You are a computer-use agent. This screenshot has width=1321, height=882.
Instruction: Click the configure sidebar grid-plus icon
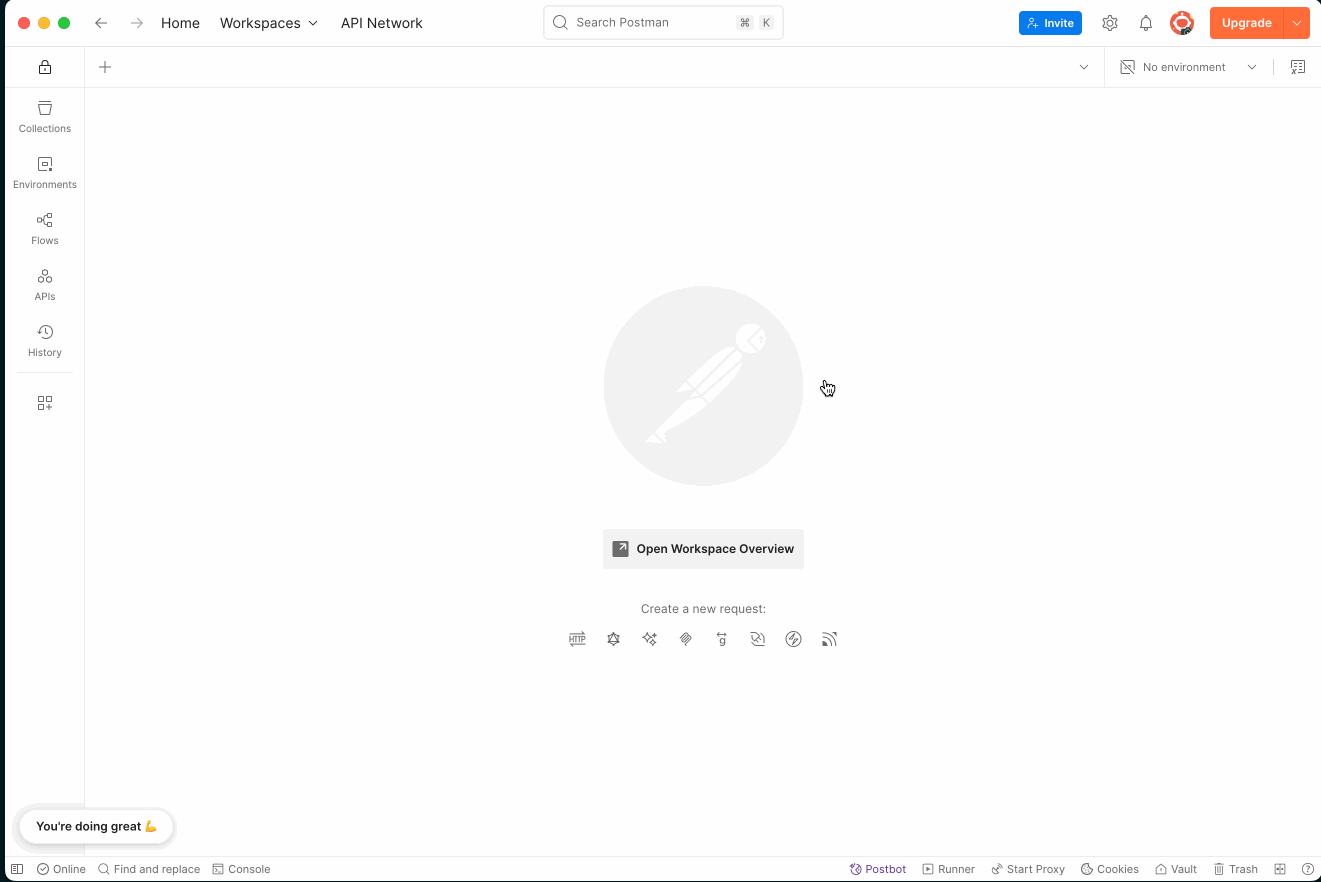tap(45, 403)
